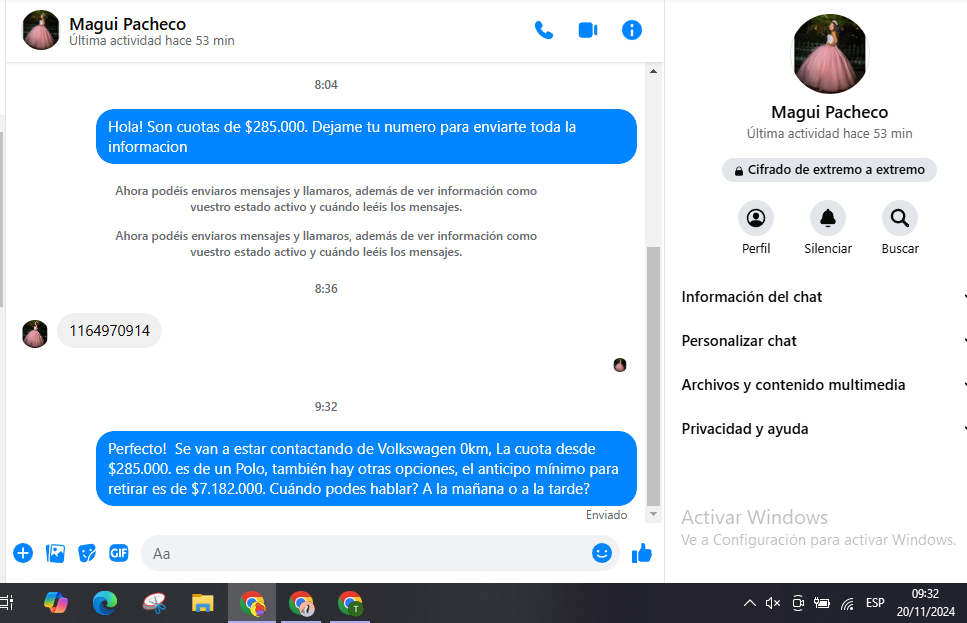Toggle the muted volume icon in system tray
Viewport: 967px width, 623px height.
coord(773,603)
